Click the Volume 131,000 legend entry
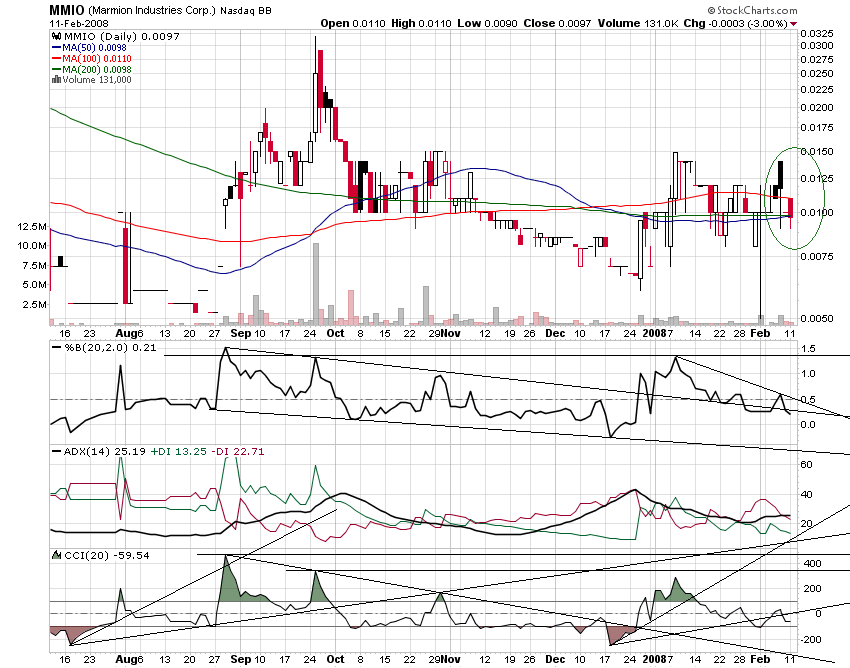Viewport: 850px width, 668px height. click(x=96, y=80)
